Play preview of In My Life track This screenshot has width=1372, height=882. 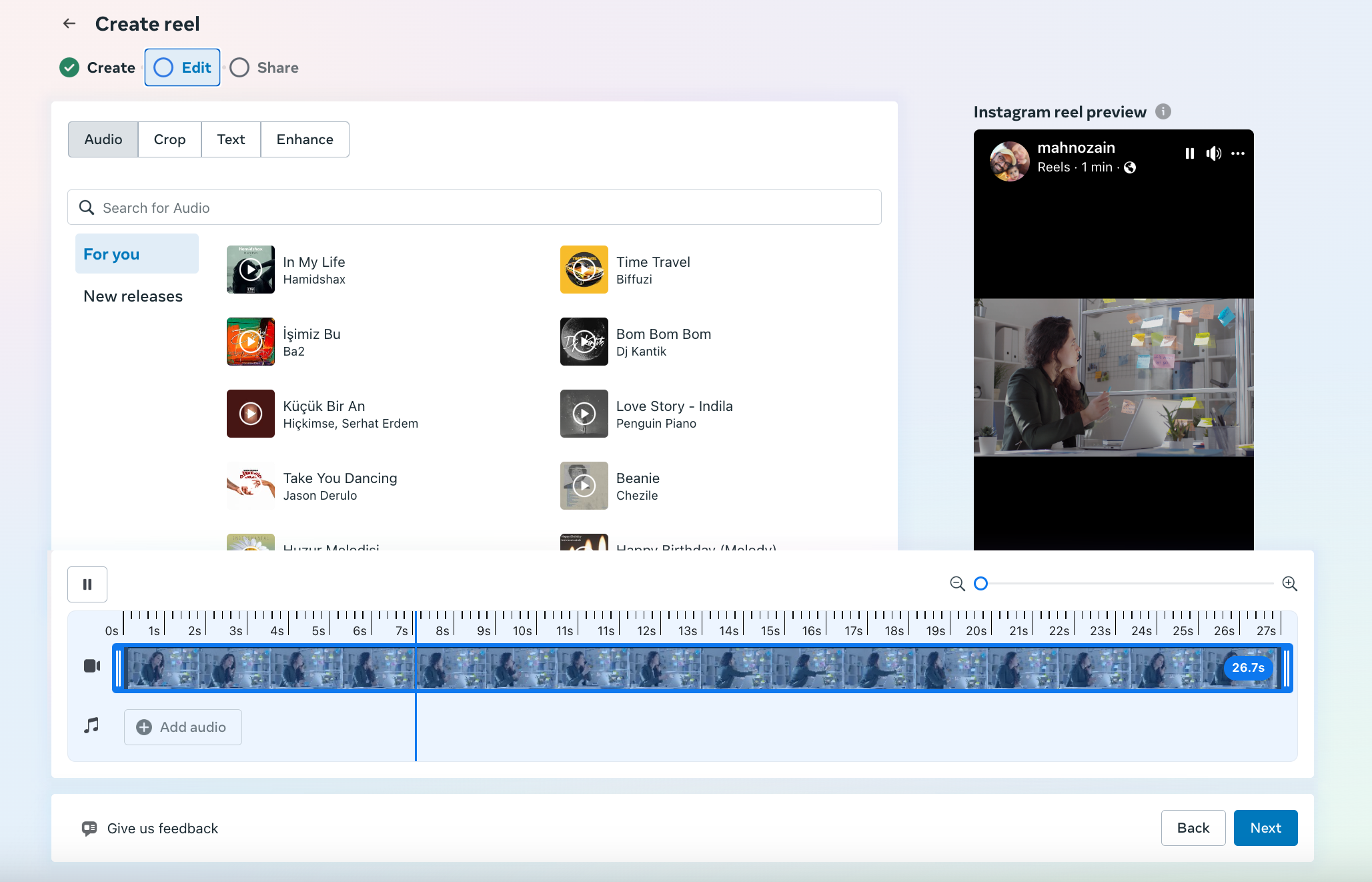(x=251, y=270)
